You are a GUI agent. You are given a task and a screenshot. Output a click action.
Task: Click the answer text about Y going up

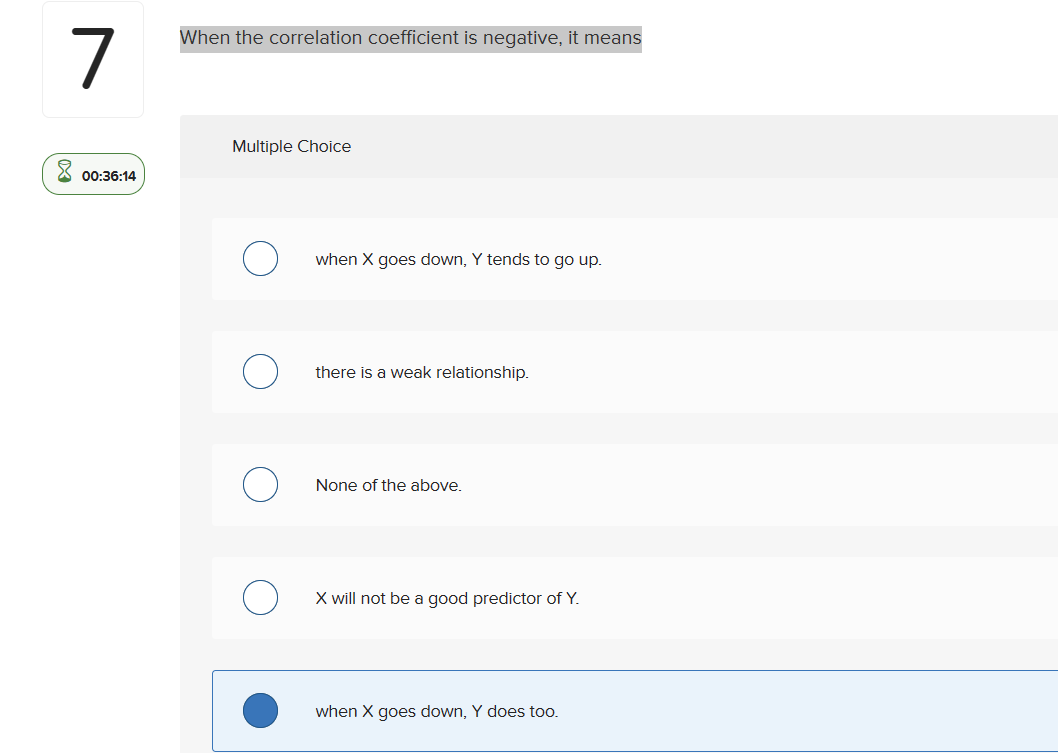458,259
